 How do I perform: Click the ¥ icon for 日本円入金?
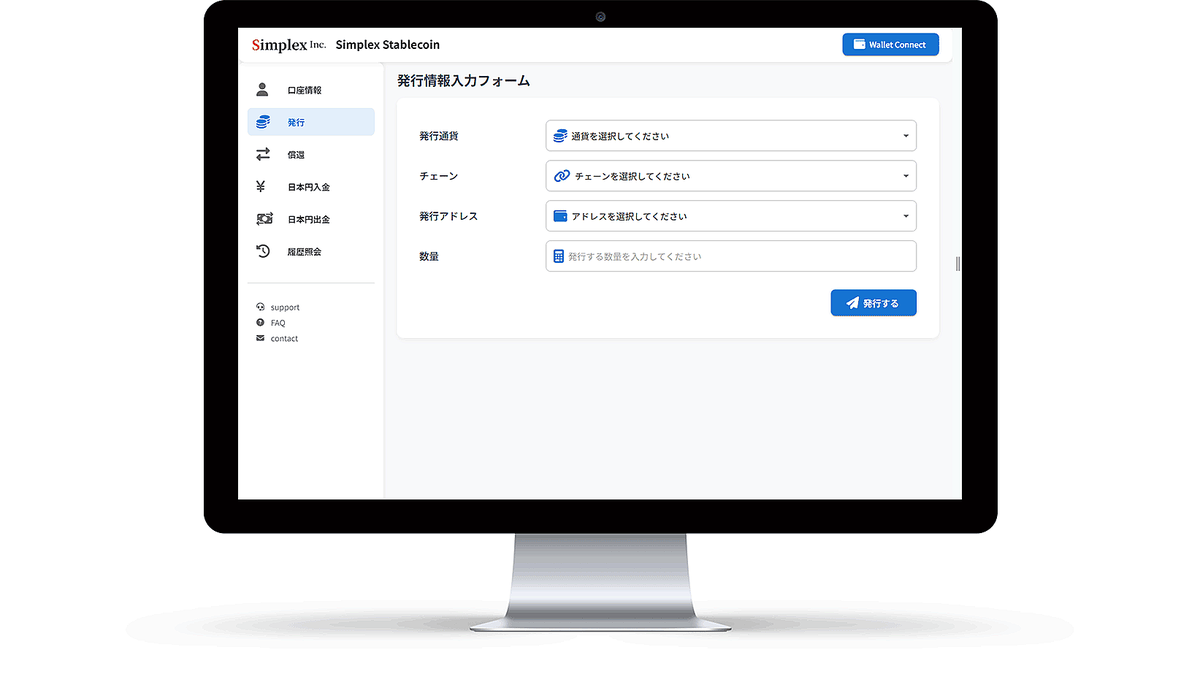click(262, 186)
